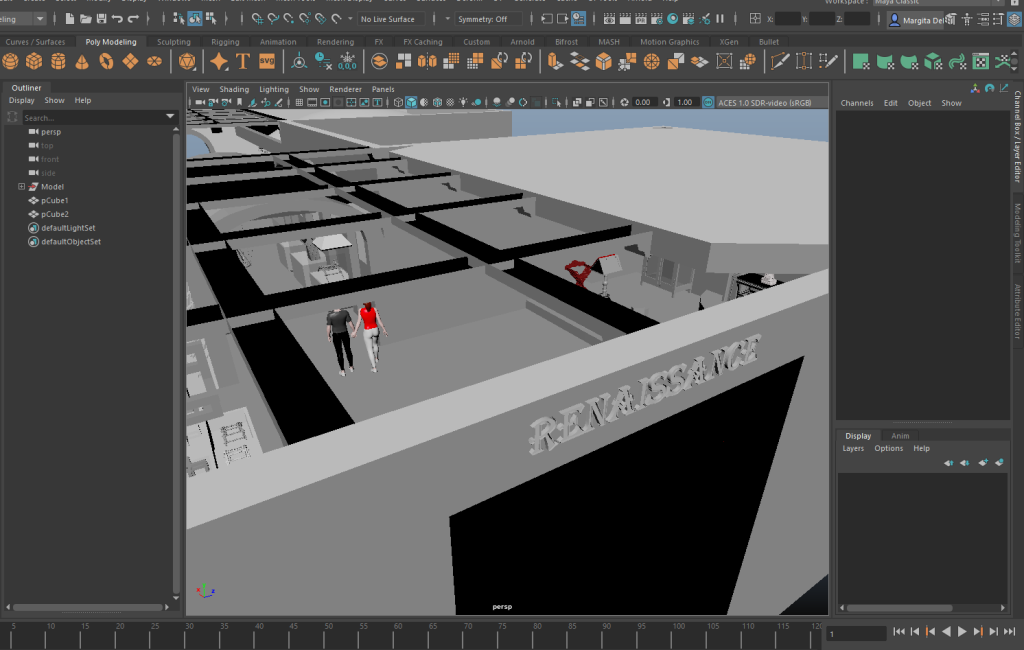This screenshot has height=650, width=1024.
Task: Select the persp camera in Outliner
Action: pyautogui.click(x=51, y=132)
